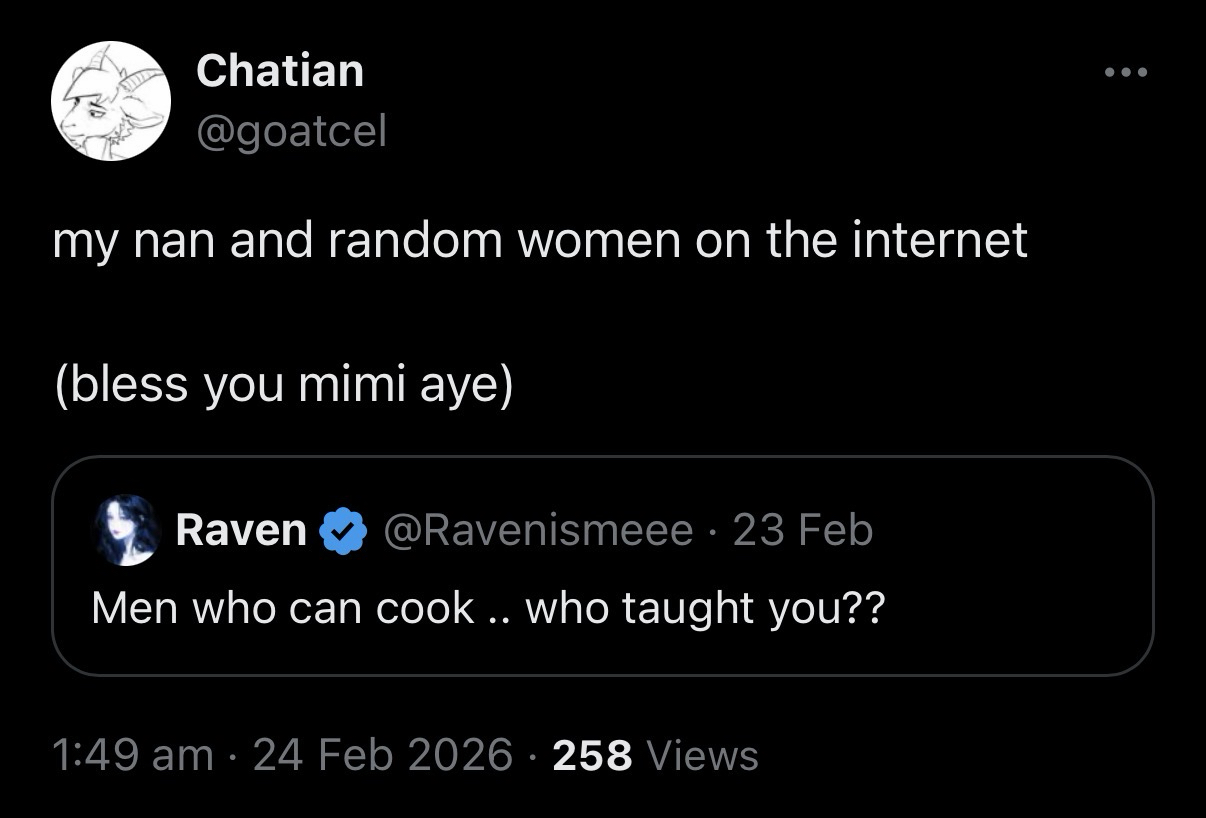Visit the @goatcel handle
Viewport: 1206px width, 818px height.
pos(291,130)
